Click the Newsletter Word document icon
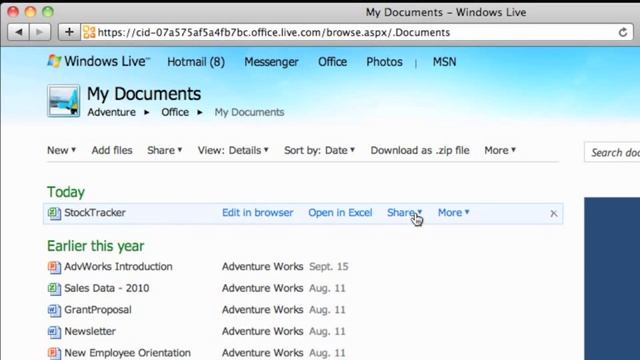 (x=54, y=332)
